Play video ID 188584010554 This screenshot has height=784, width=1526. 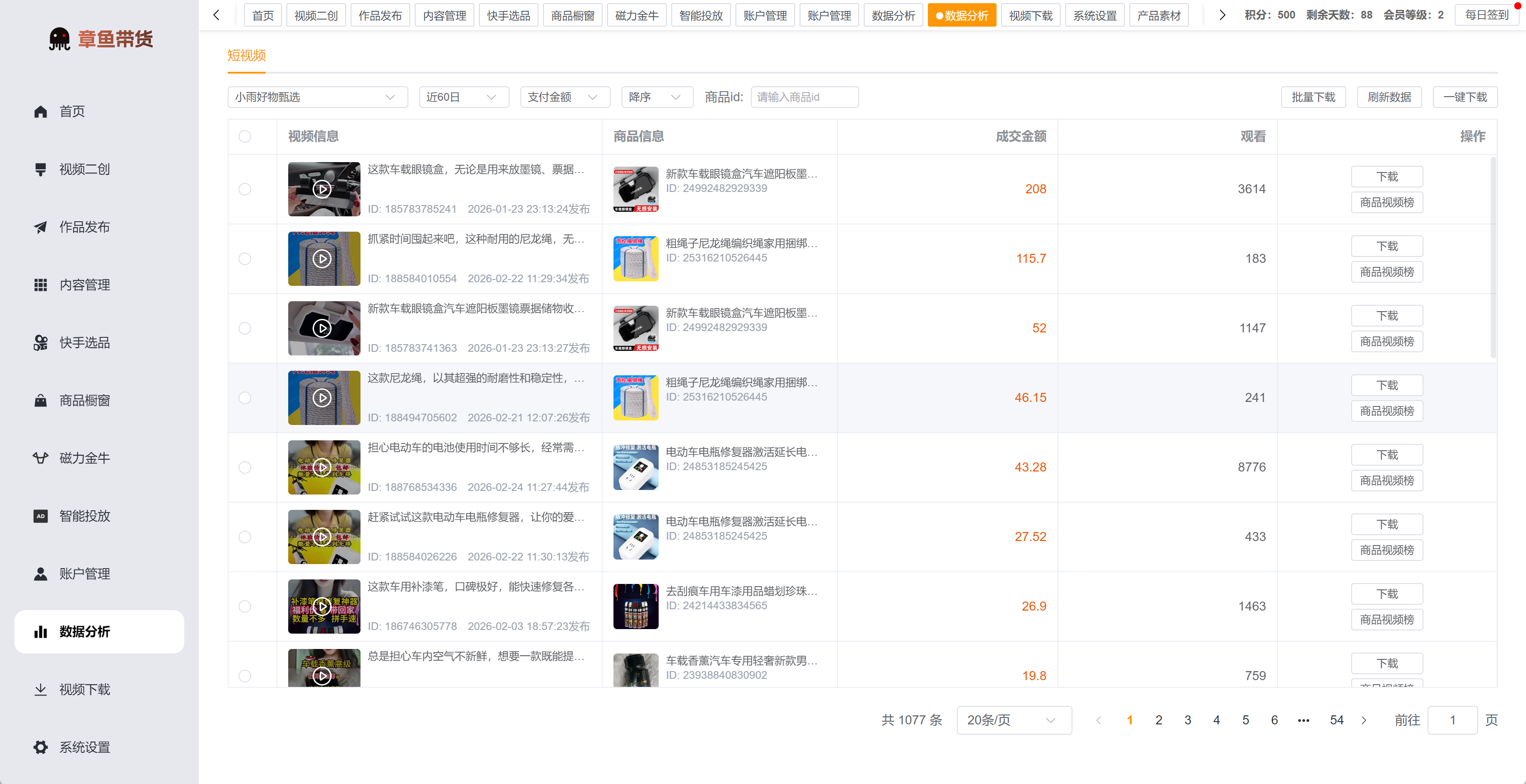[x=322, y=259]
